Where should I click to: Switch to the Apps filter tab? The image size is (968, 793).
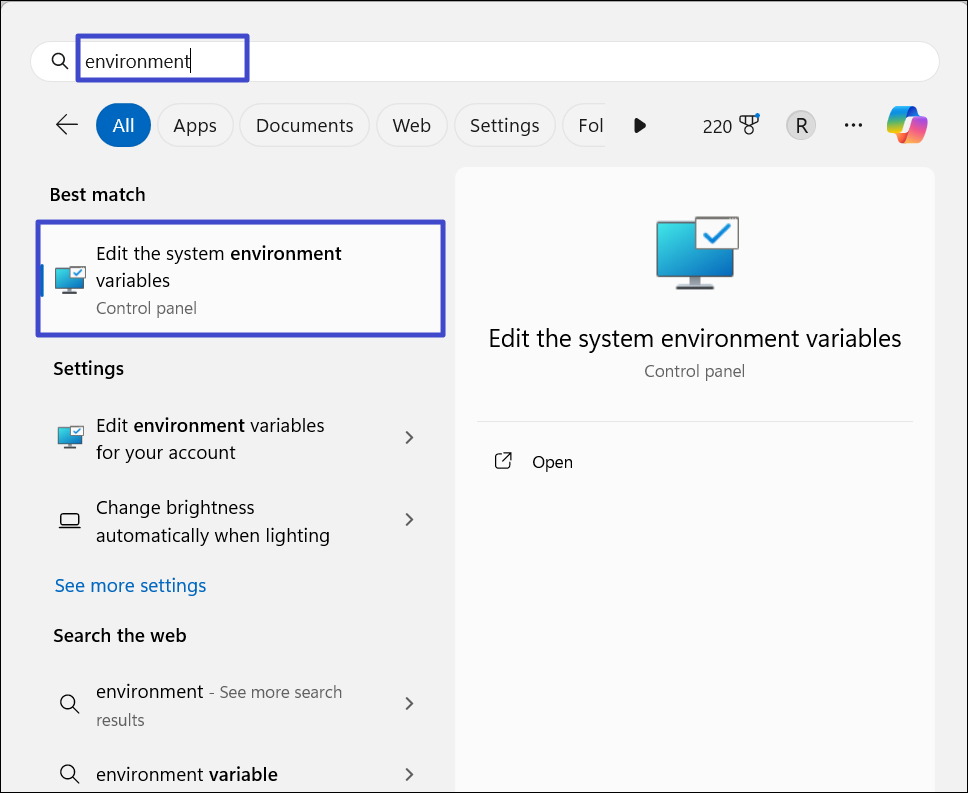[195, 125]
